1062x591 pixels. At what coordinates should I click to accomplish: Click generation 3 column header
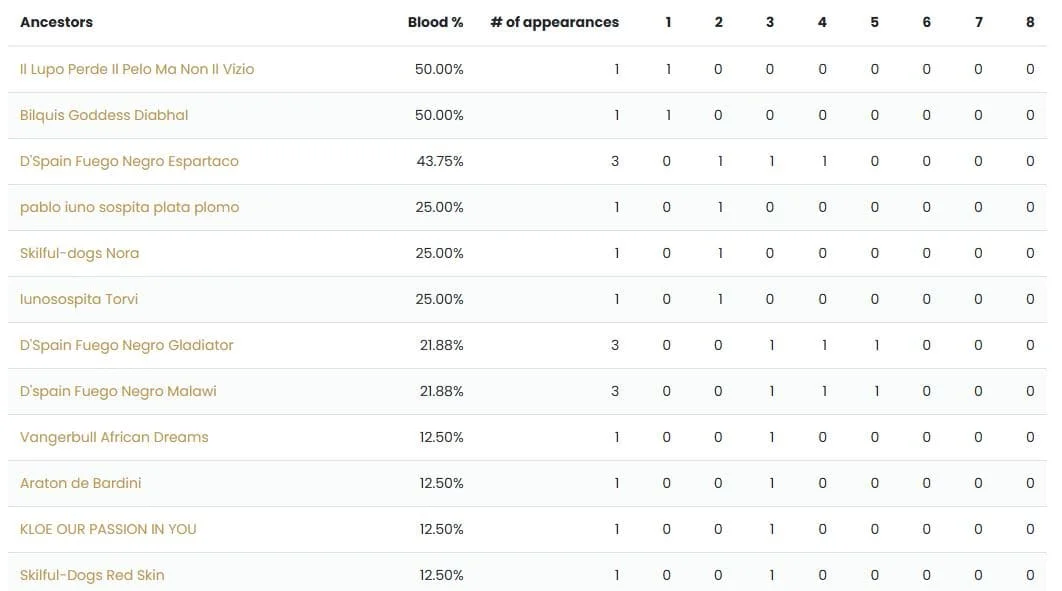[770, 22]
